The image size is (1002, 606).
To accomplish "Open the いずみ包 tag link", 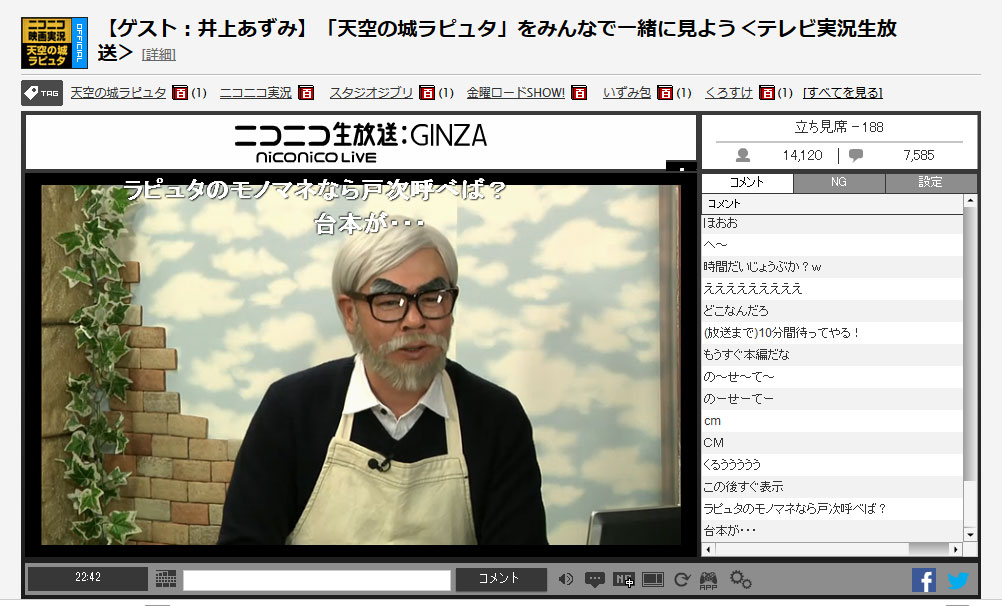I will 627,93.
